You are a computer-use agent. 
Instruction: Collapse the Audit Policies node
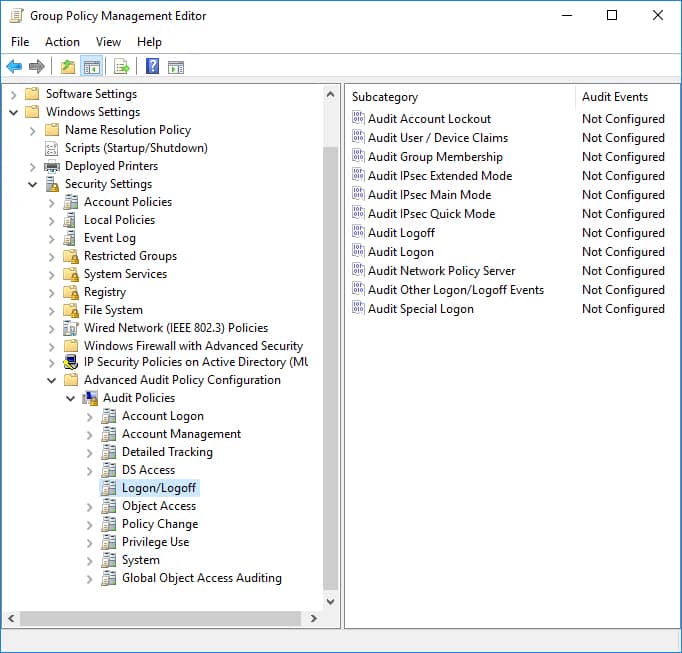[x=70, y=398]
